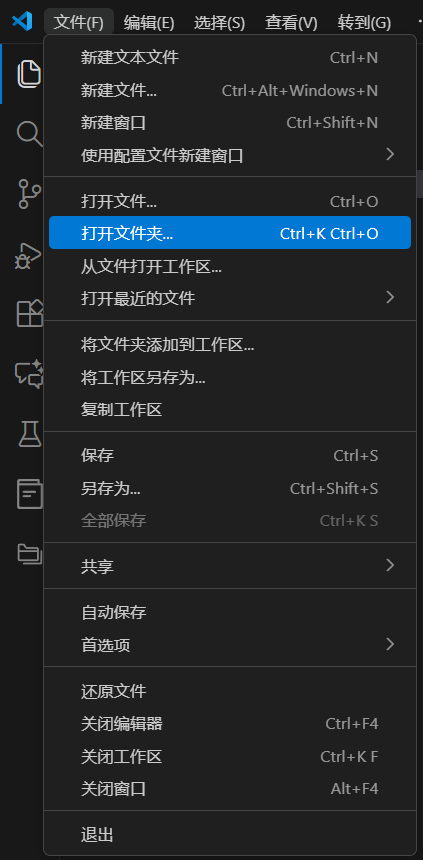Open the 编辑(E) menu

[x=149, y=22]
